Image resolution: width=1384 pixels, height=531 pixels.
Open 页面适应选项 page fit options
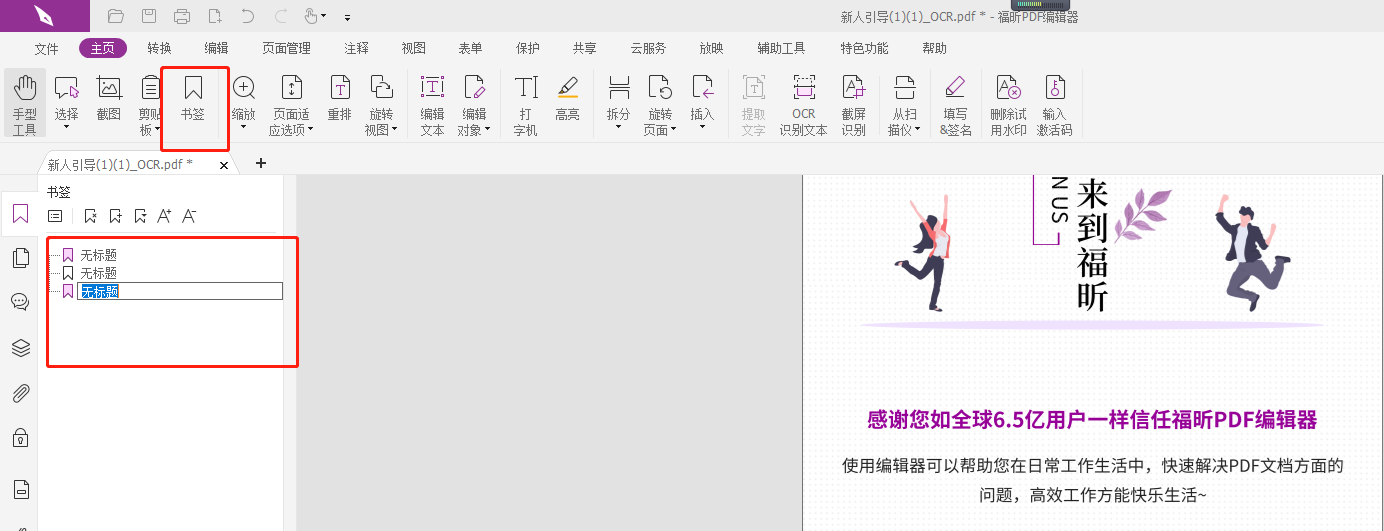pyautogui.click(x=291, y=104)
